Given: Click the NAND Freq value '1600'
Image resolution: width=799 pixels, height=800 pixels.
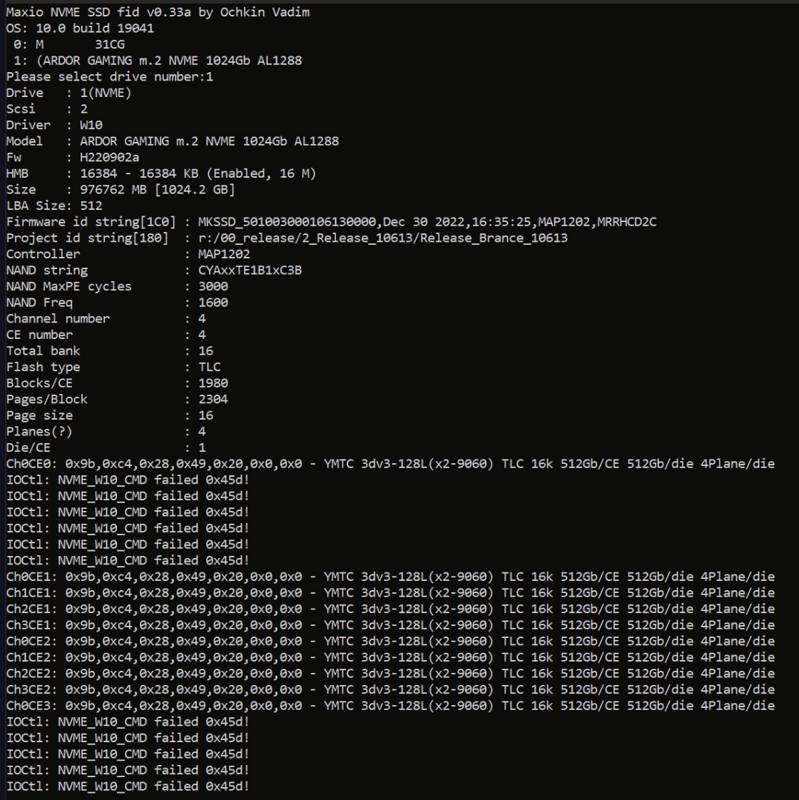Looking at the screenshot, I should [213, 303].
